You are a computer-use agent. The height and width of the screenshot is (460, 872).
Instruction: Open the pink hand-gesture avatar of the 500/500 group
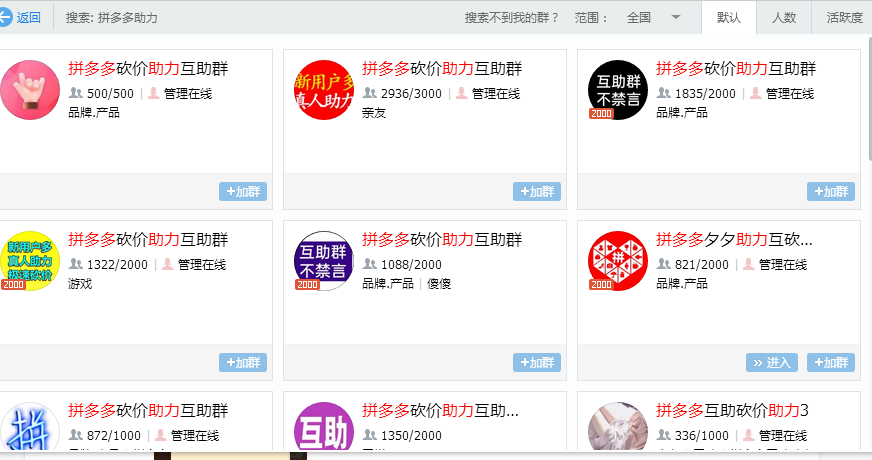pos(29,90)
